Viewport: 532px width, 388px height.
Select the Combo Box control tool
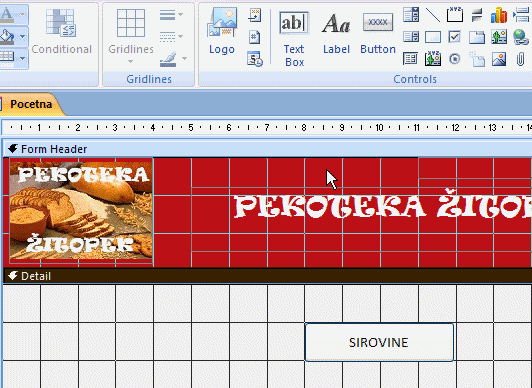[411, 15]
